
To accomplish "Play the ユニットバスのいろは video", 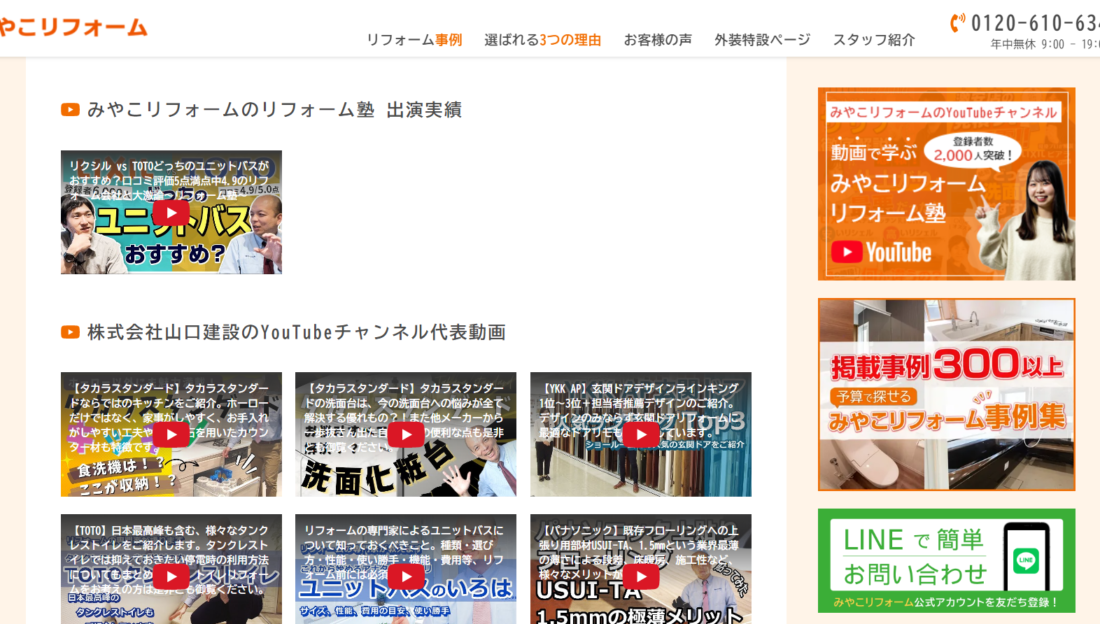I will point(405,576).
